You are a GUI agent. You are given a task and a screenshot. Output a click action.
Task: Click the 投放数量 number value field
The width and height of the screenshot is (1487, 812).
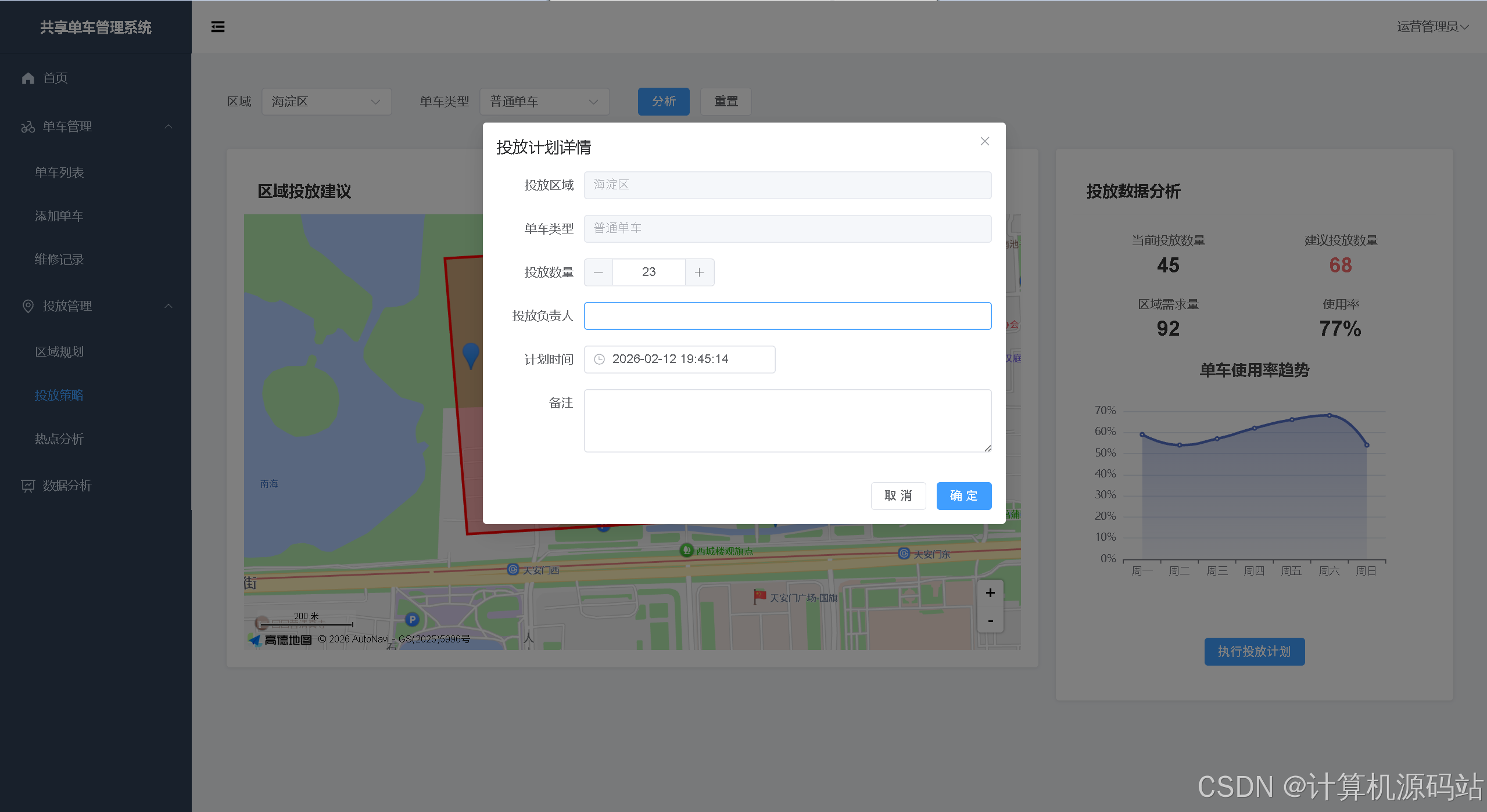[x=648, y=272]
